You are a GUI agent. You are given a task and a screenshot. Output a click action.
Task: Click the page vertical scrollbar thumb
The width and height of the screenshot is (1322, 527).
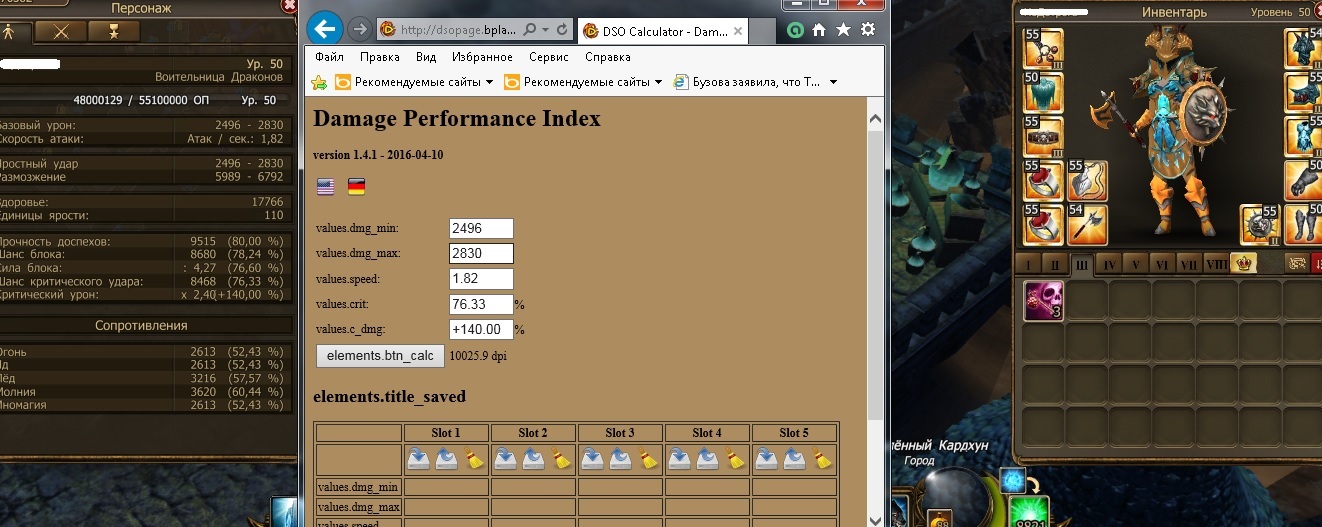click(x=876, y=274)
